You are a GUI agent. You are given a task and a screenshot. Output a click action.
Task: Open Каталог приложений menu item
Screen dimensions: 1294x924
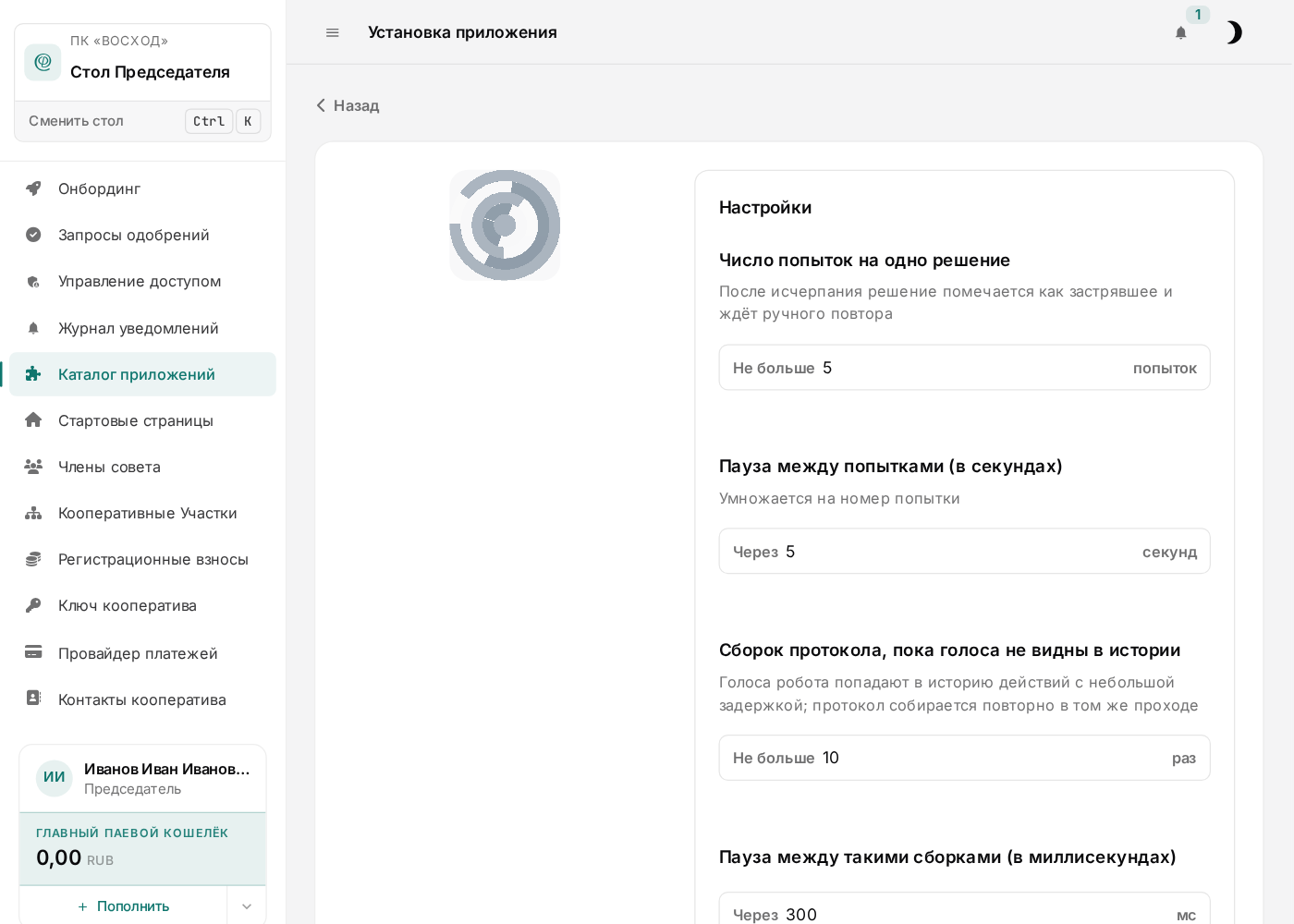coord(143,374)
